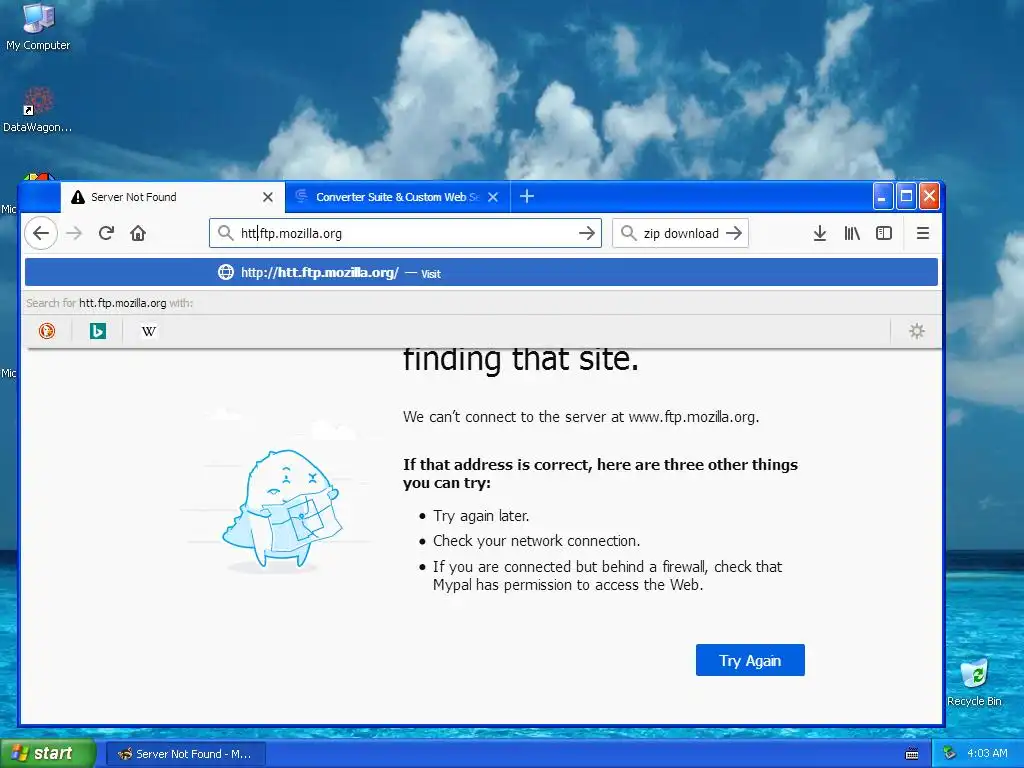The width and height of the screenshot is (1024, 768).
Task: Open the Windows Start menu
Action: pos(48,753)
